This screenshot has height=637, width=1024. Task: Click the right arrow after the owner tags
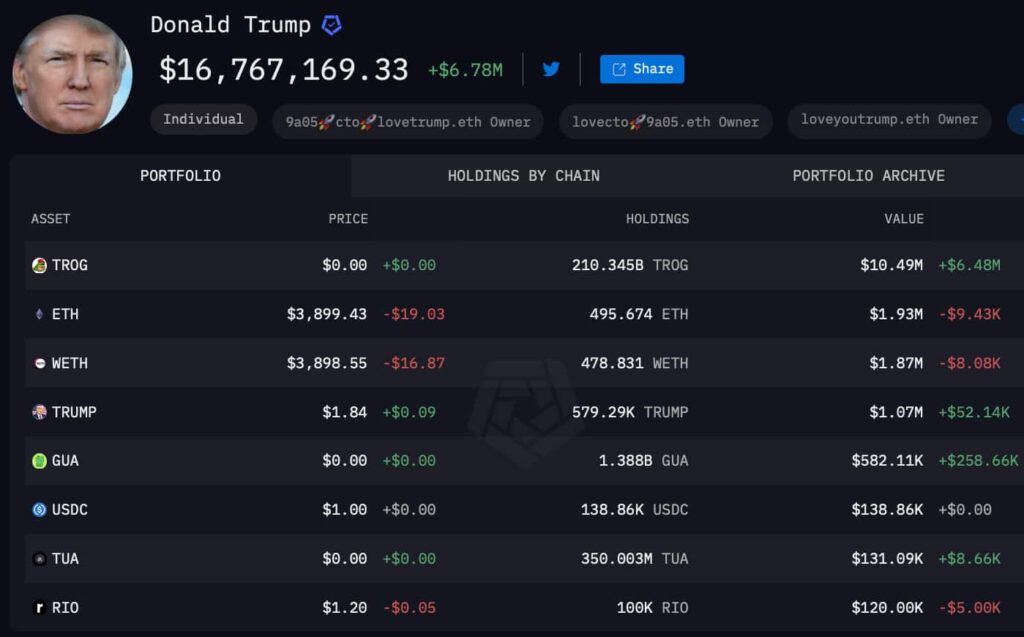pyautogui.click(x=1018, y=120)
